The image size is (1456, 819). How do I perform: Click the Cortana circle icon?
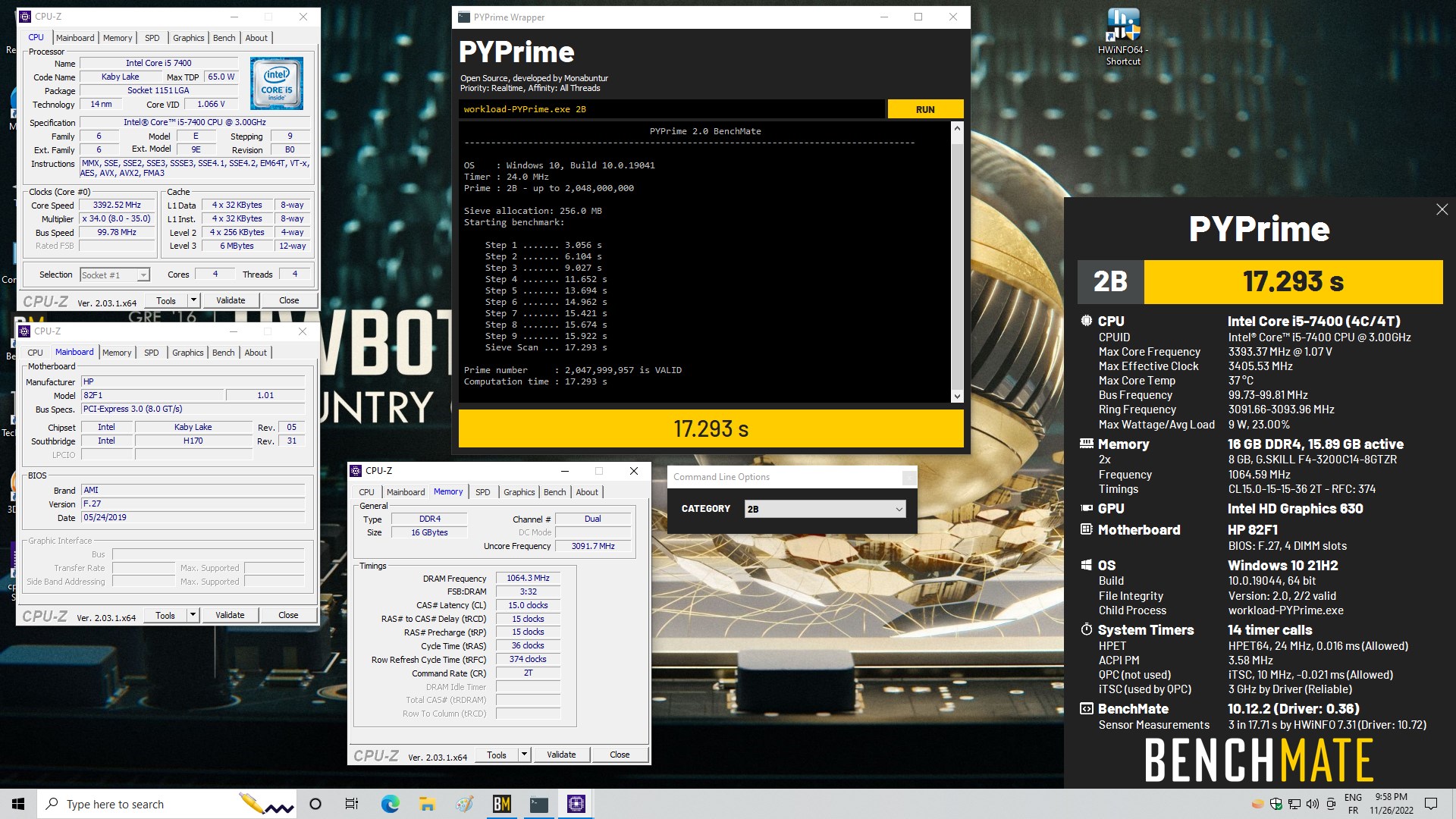click(315, 804)
